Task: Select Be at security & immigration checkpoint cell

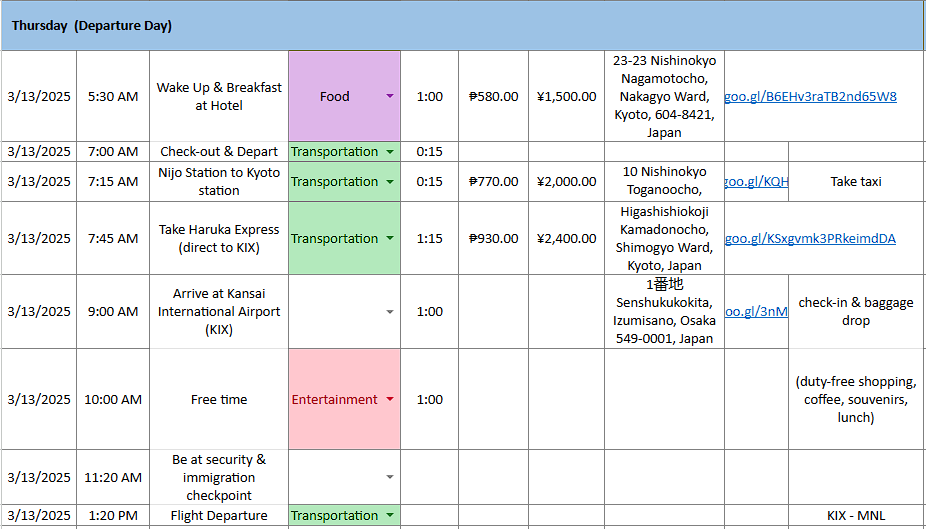Action: point(219,477)
